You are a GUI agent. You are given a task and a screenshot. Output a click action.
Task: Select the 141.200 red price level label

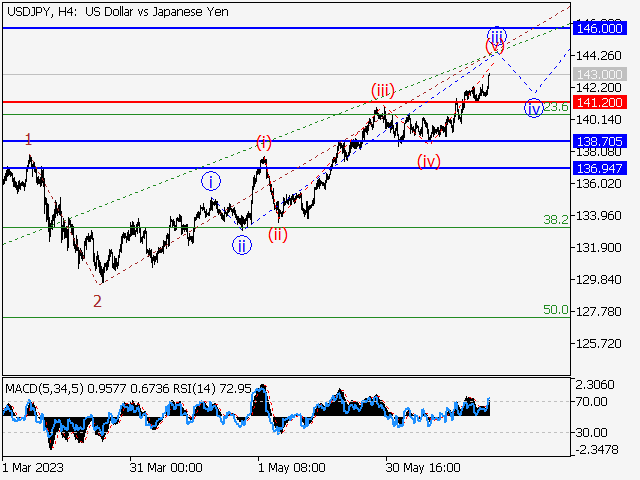coord(600,102)
